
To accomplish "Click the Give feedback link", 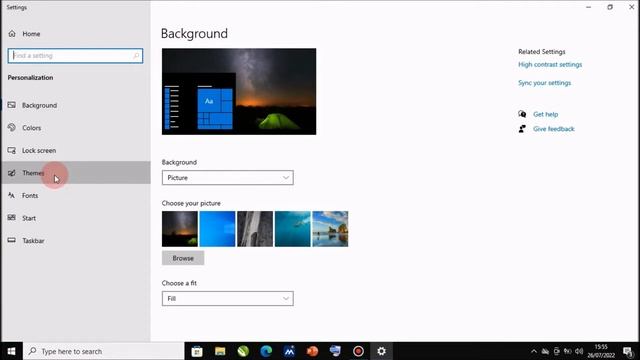I will tap(553, 129).
